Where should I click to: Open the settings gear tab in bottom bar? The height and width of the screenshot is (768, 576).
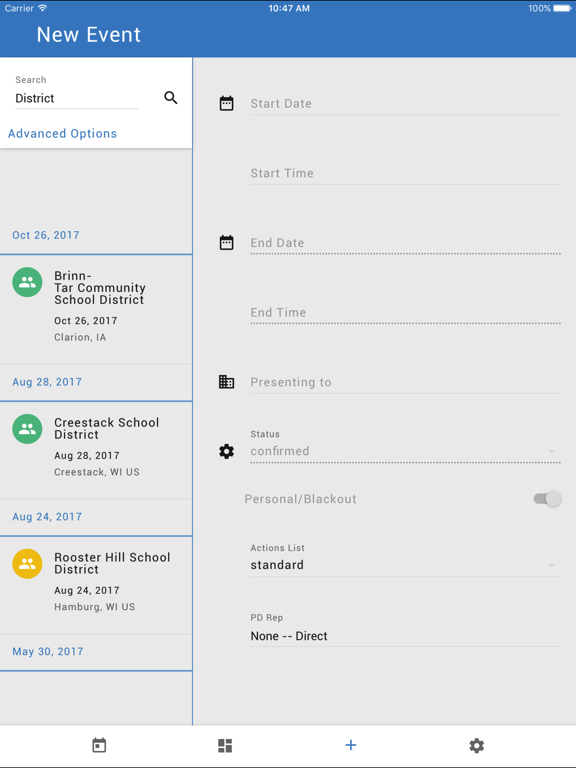(x=477, y=745)
